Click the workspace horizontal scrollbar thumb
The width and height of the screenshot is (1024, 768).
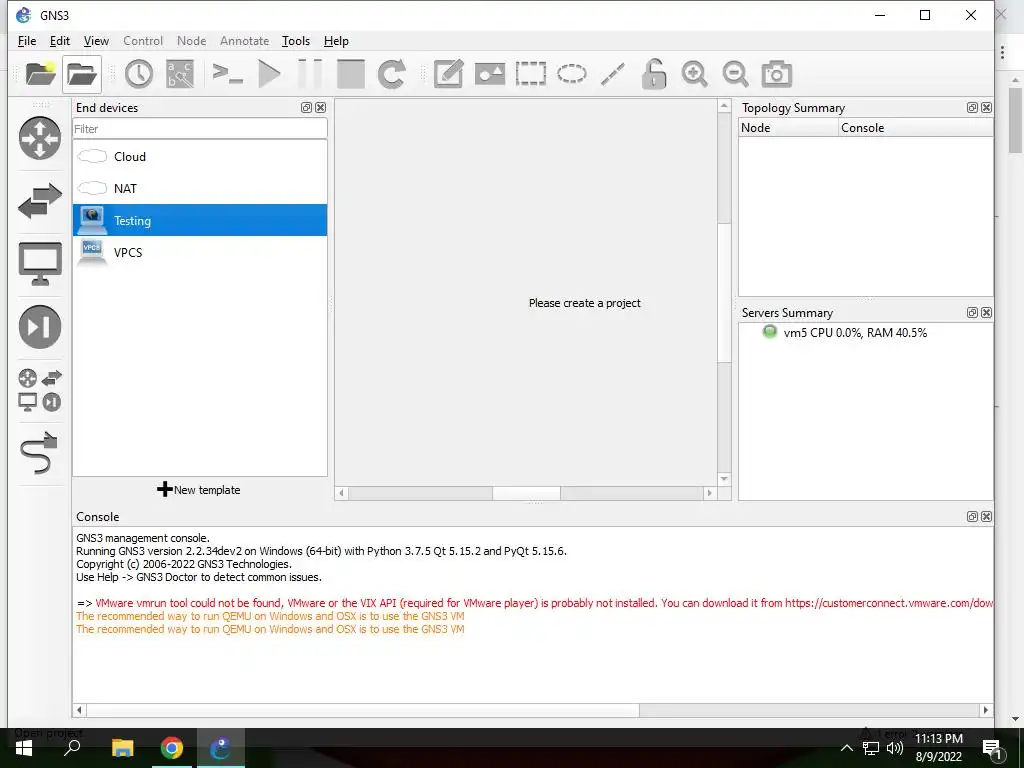point(526,493)
